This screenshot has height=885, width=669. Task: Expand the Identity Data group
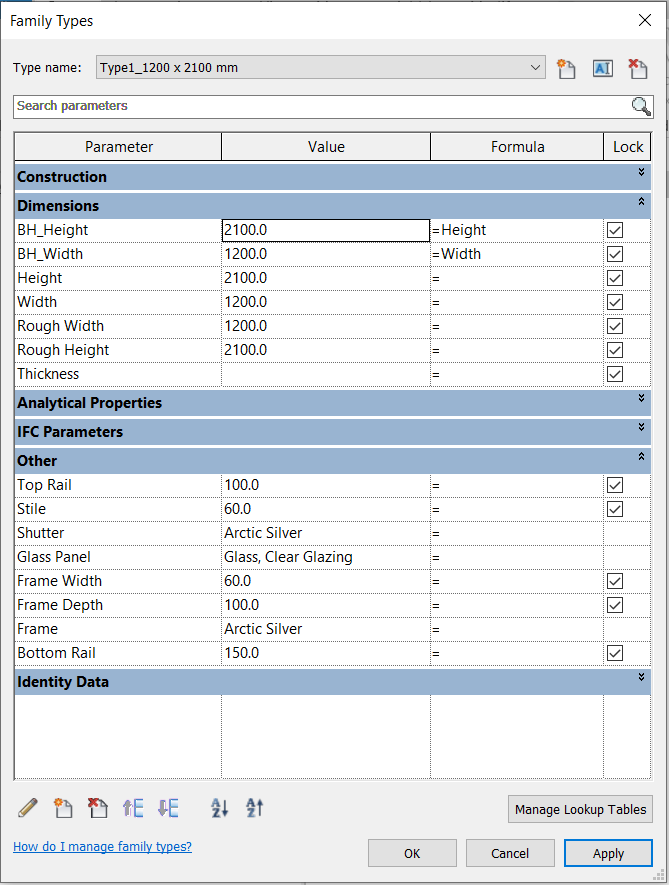coord(641,679)
